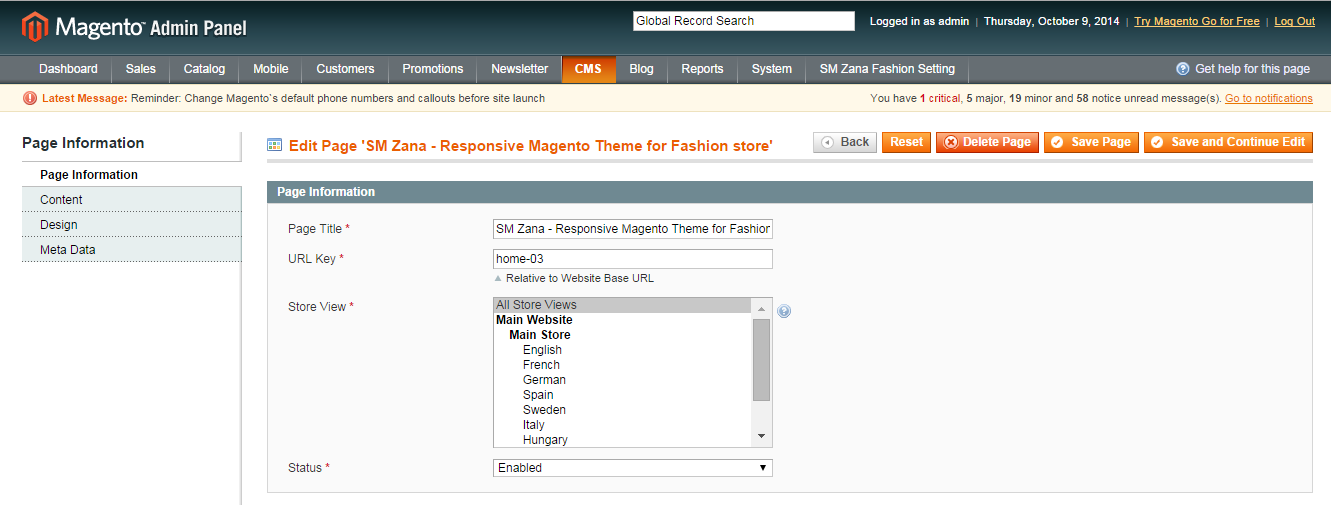Open the Newsletter menu
The width and height of the screenshot is (1331, 505).
520,69
